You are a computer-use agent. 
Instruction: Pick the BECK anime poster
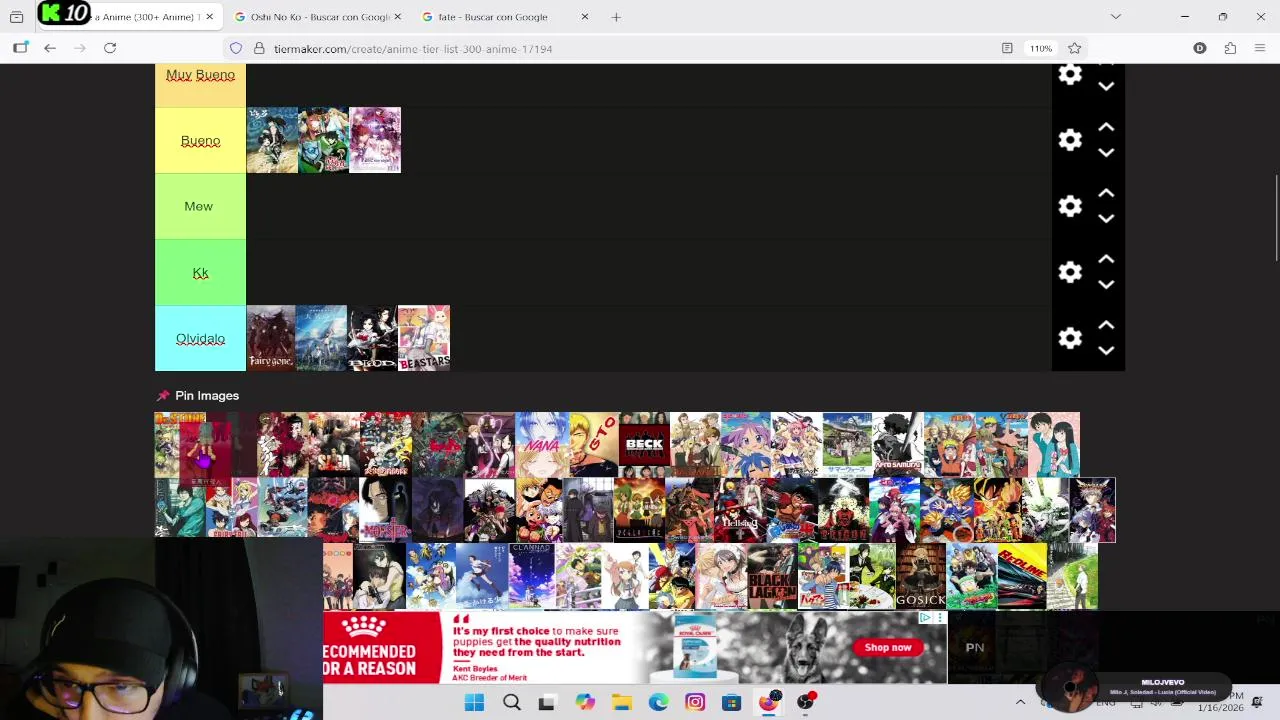point(644,444)
